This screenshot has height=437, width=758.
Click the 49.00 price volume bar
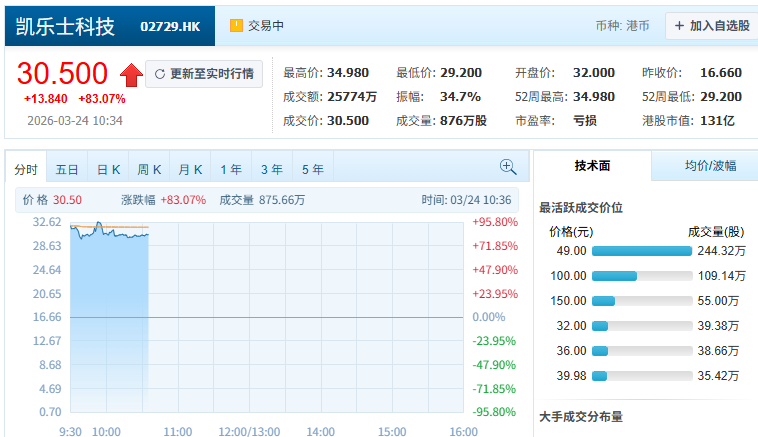click(642, 251)
